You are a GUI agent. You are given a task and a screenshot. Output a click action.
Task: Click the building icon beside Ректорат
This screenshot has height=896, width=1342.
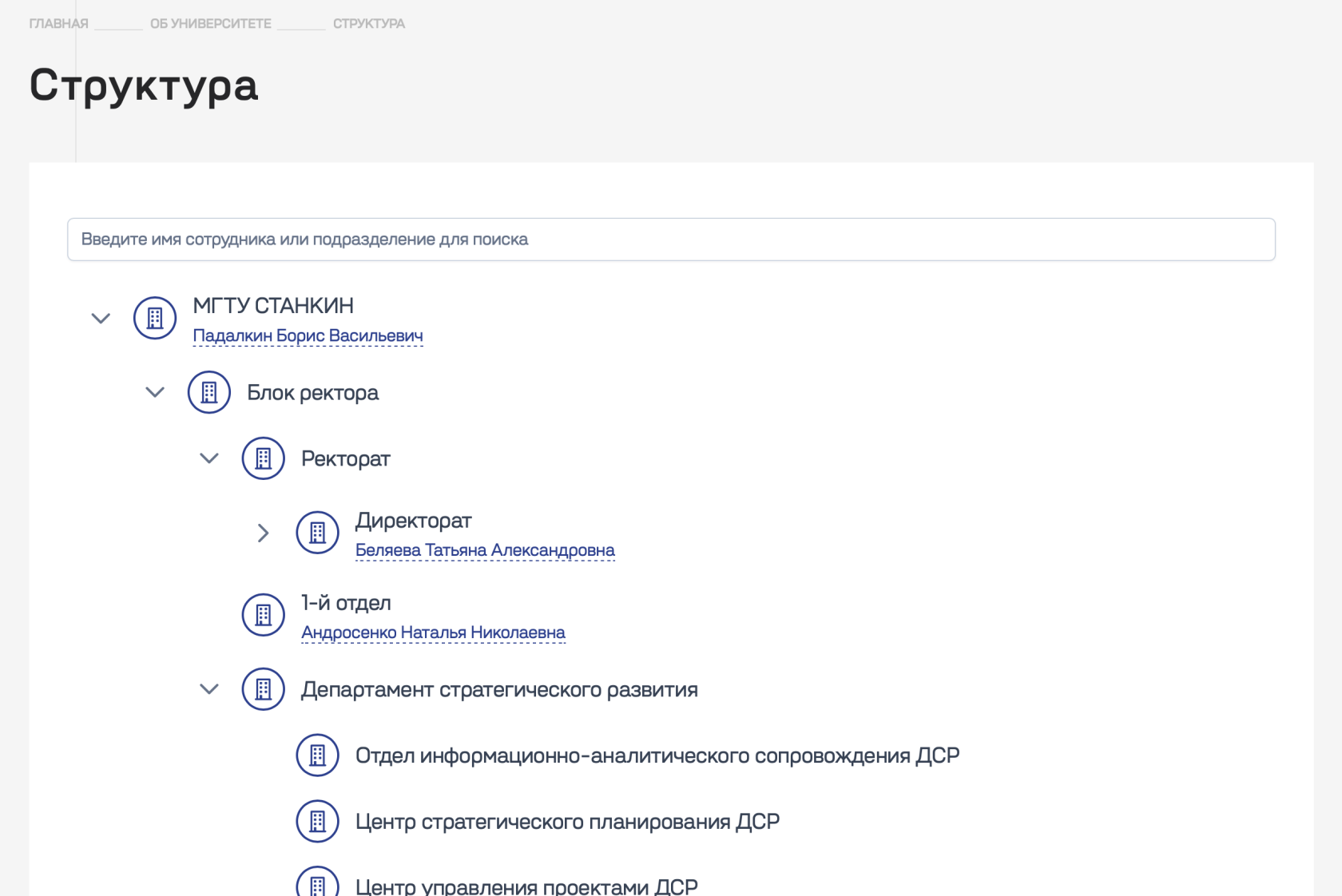[x=264, y=458]
